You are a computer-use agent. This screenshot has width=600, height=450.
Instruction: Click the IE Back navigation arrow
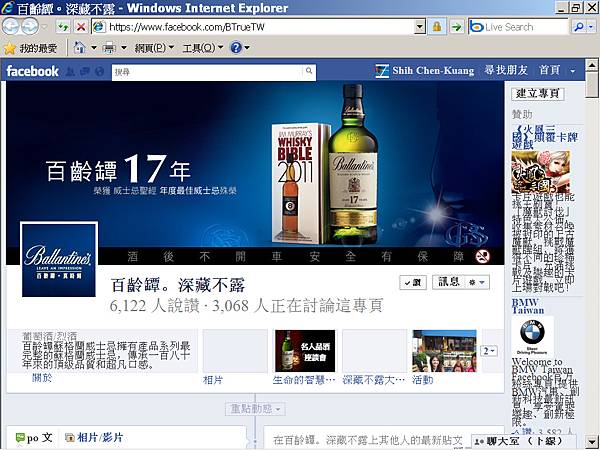coord(10,26)
